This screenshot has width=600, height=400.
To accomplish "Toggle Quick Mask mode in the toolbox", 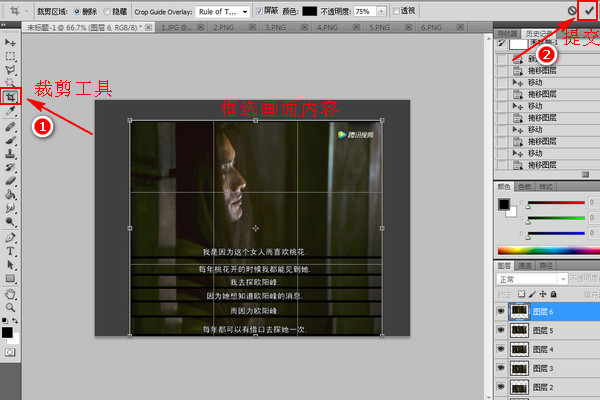I will (10, 352).
